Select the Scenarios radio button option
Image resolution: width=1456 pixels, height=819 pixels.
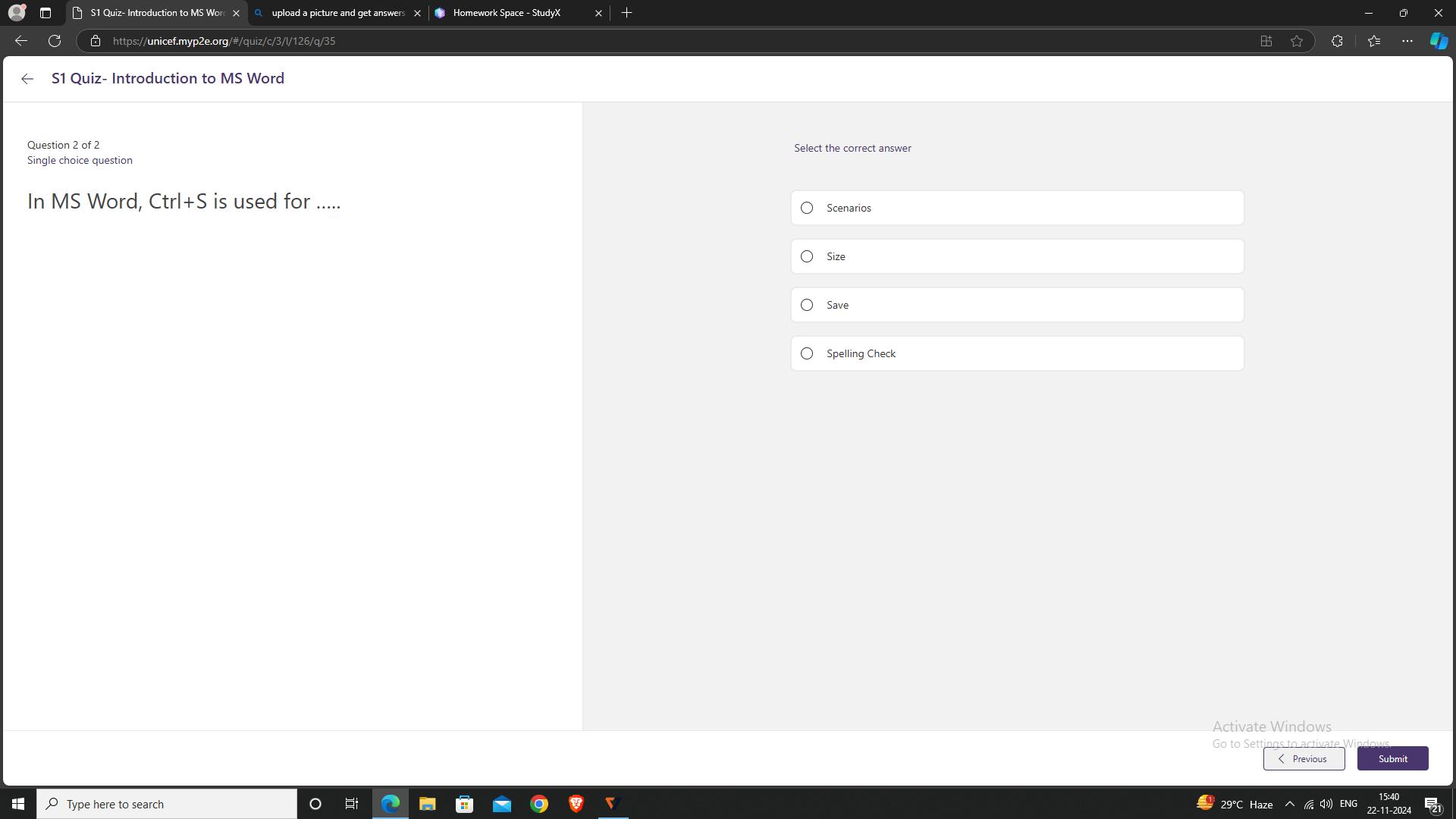point(807,207)
